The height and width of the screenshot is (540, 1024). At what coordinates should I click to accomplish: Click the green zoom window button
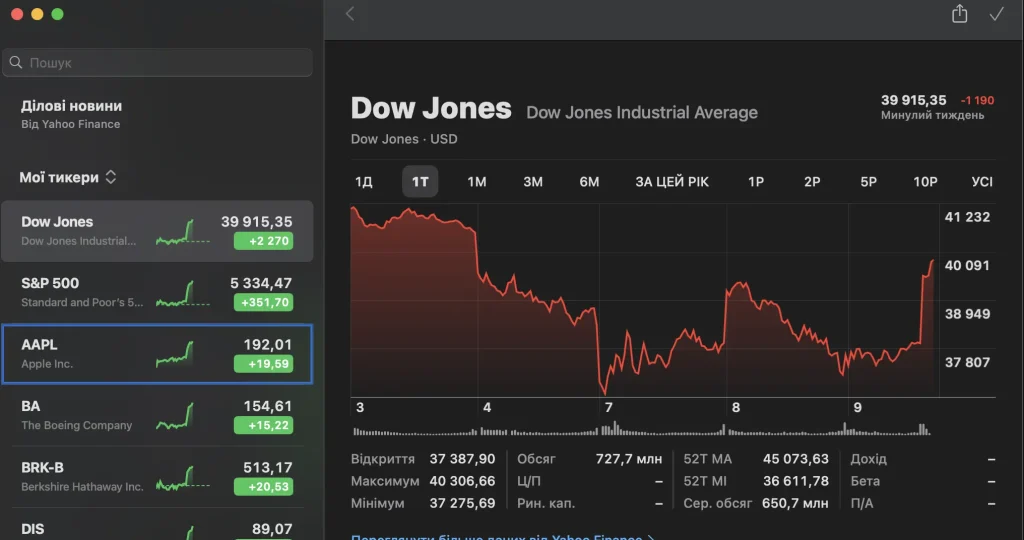pyautogui.click(x=57, y=14)
